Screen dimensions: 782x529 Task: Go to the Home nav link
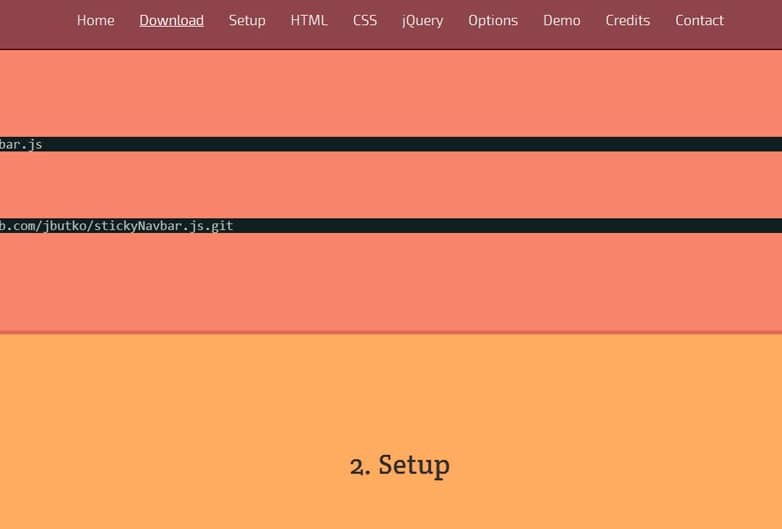pos(95,20)
